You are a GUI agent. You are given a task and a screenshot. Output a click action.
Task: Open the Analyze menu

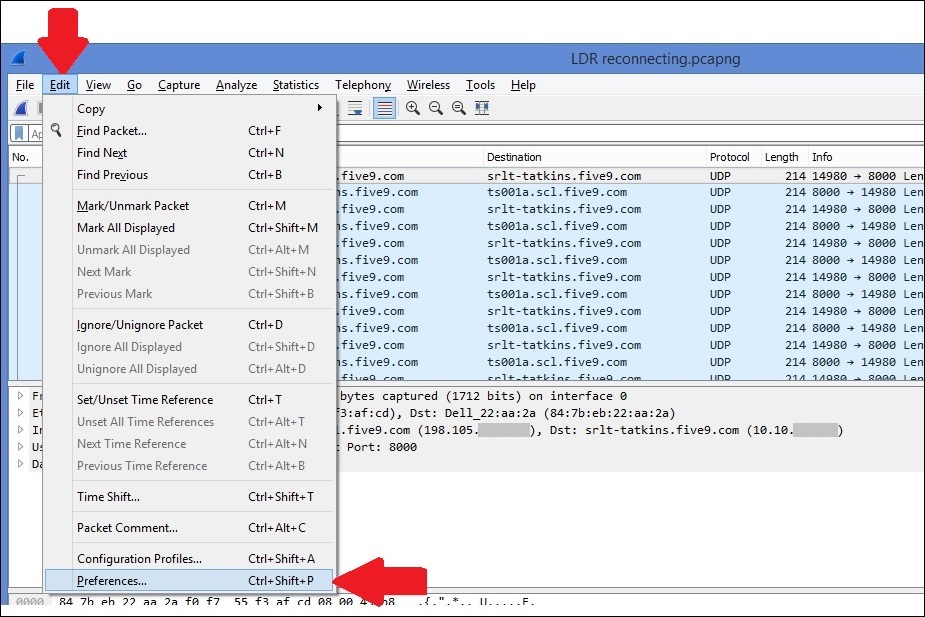pos(236,85)
